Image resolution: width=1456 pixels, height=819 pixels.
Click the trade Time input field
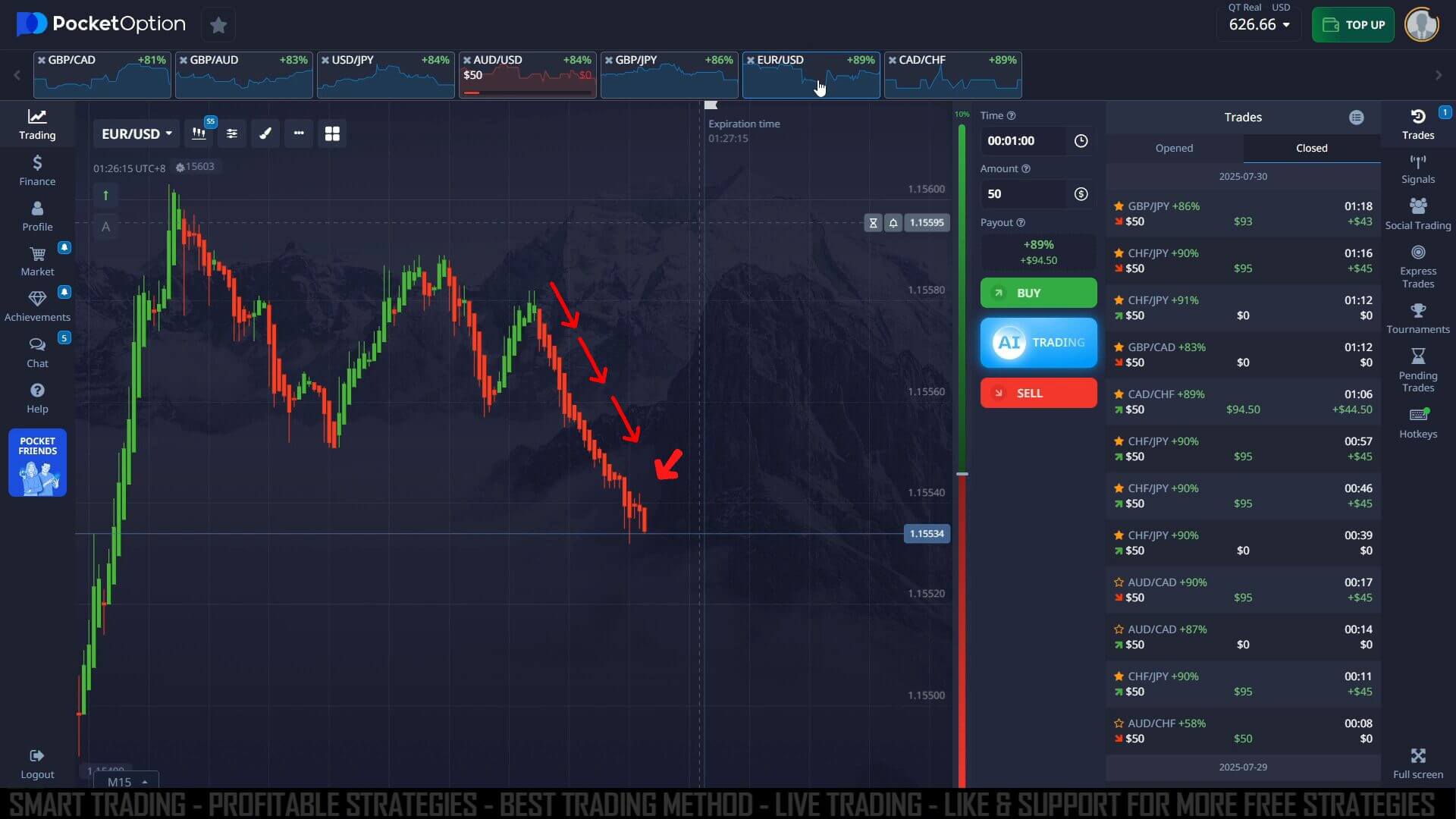pos(1023,141)
